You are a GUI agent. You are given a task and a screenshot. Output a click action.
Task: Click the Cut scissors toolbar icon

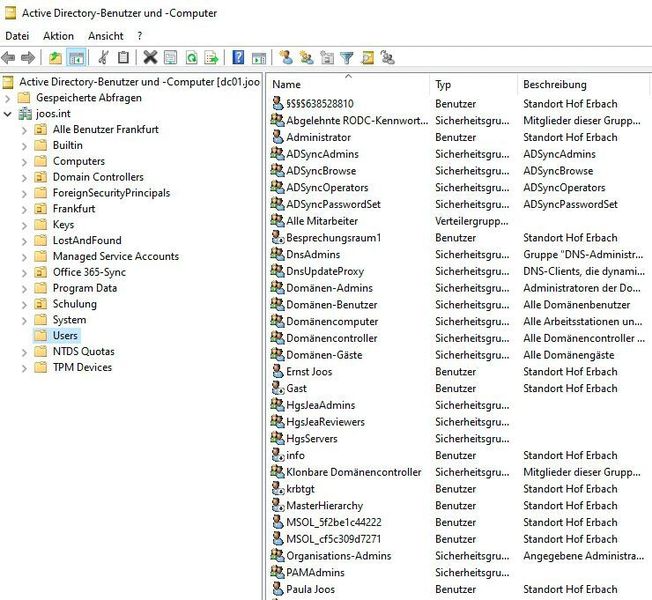(x=103, y=58)
